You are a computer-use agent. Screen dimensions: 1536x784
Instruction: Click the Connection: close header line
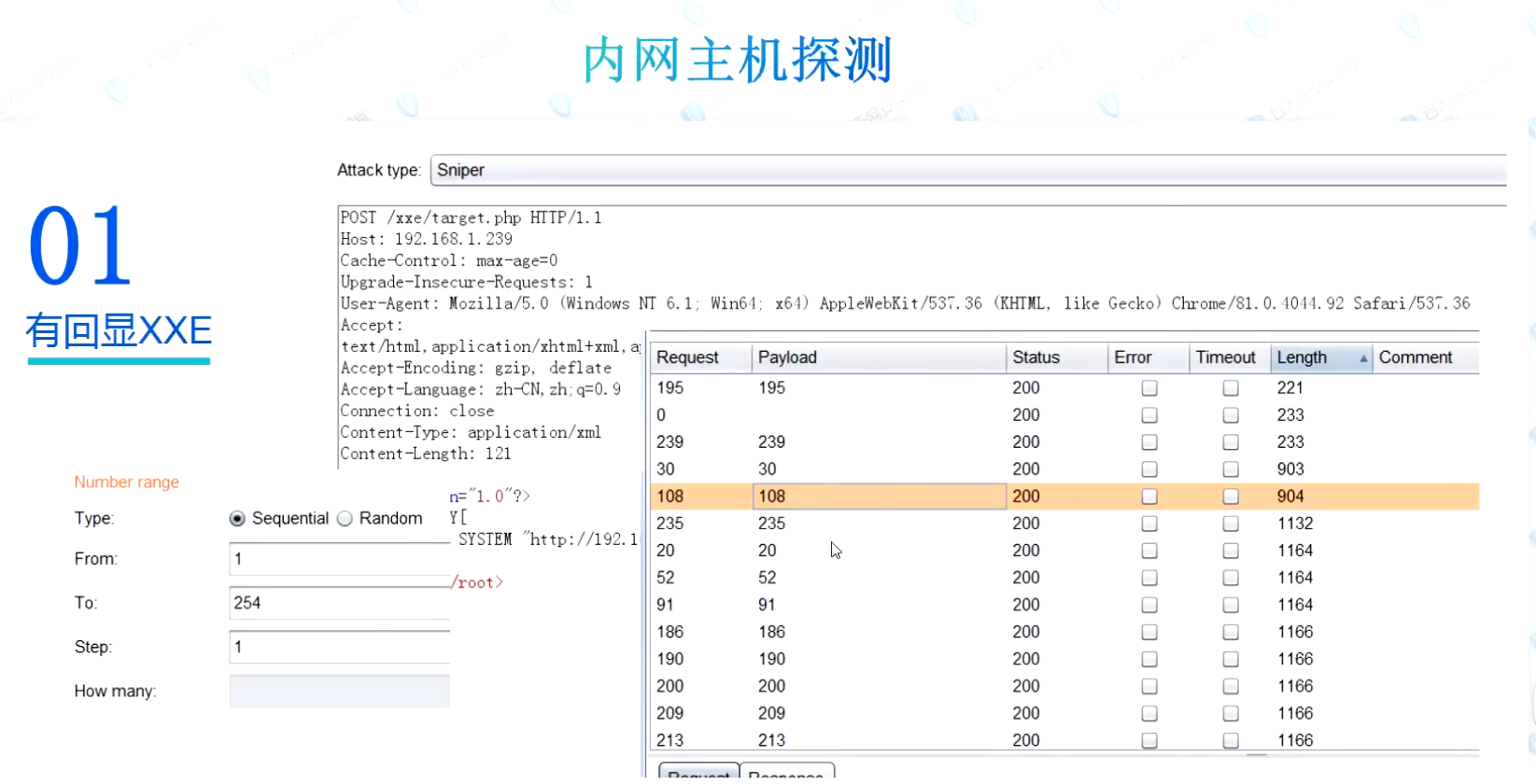417,411
